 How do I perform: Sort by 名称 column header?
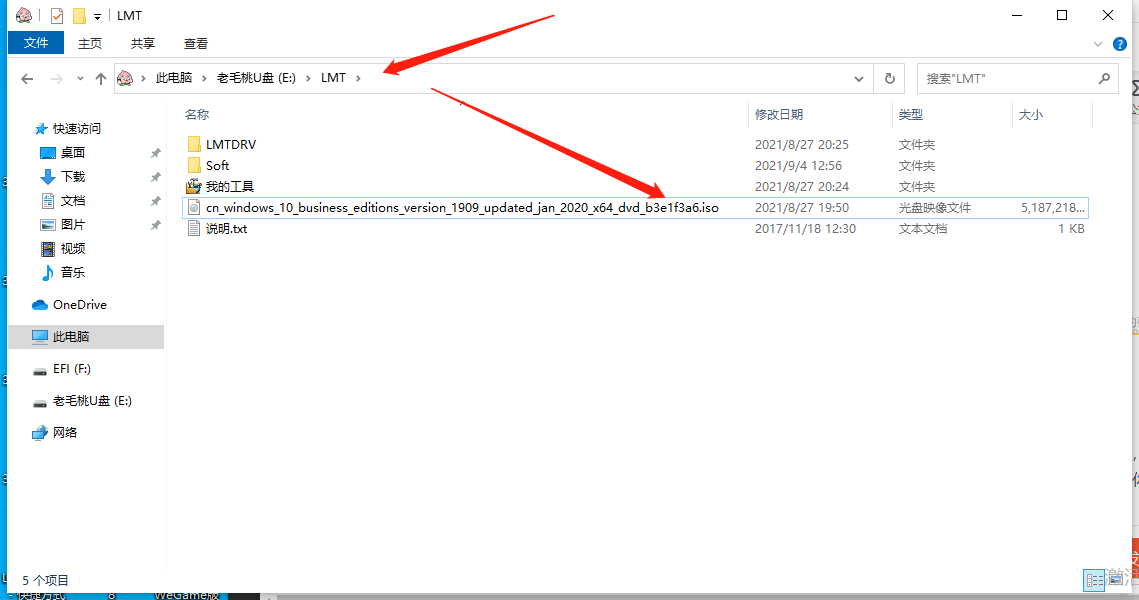pyautogui.click(x=197, y=115)
